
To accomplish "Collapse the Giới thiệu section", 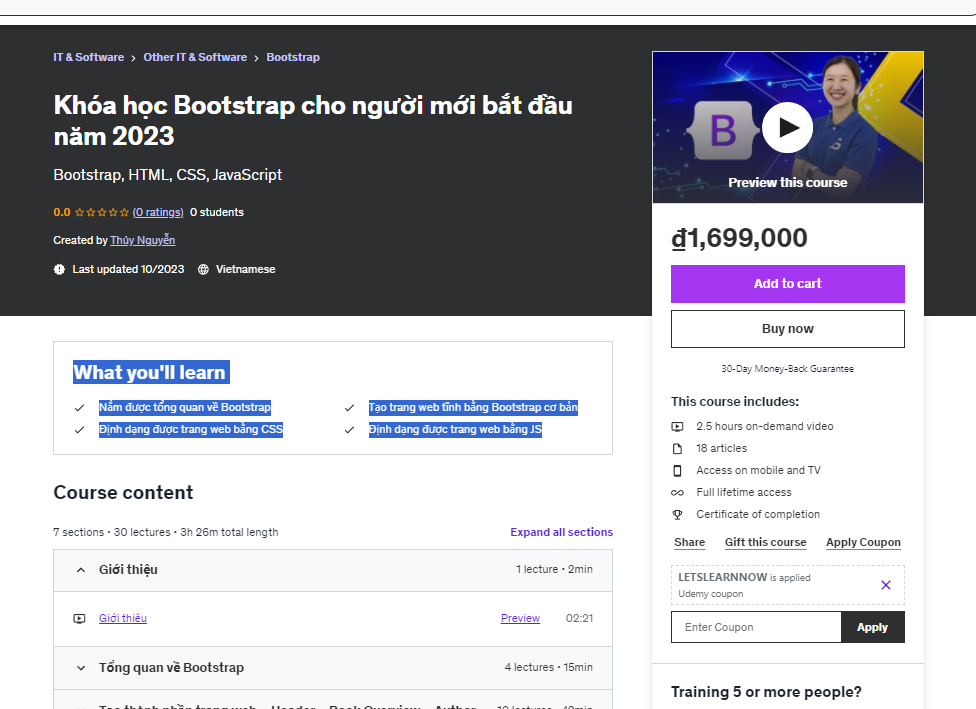I will point(81,569).
